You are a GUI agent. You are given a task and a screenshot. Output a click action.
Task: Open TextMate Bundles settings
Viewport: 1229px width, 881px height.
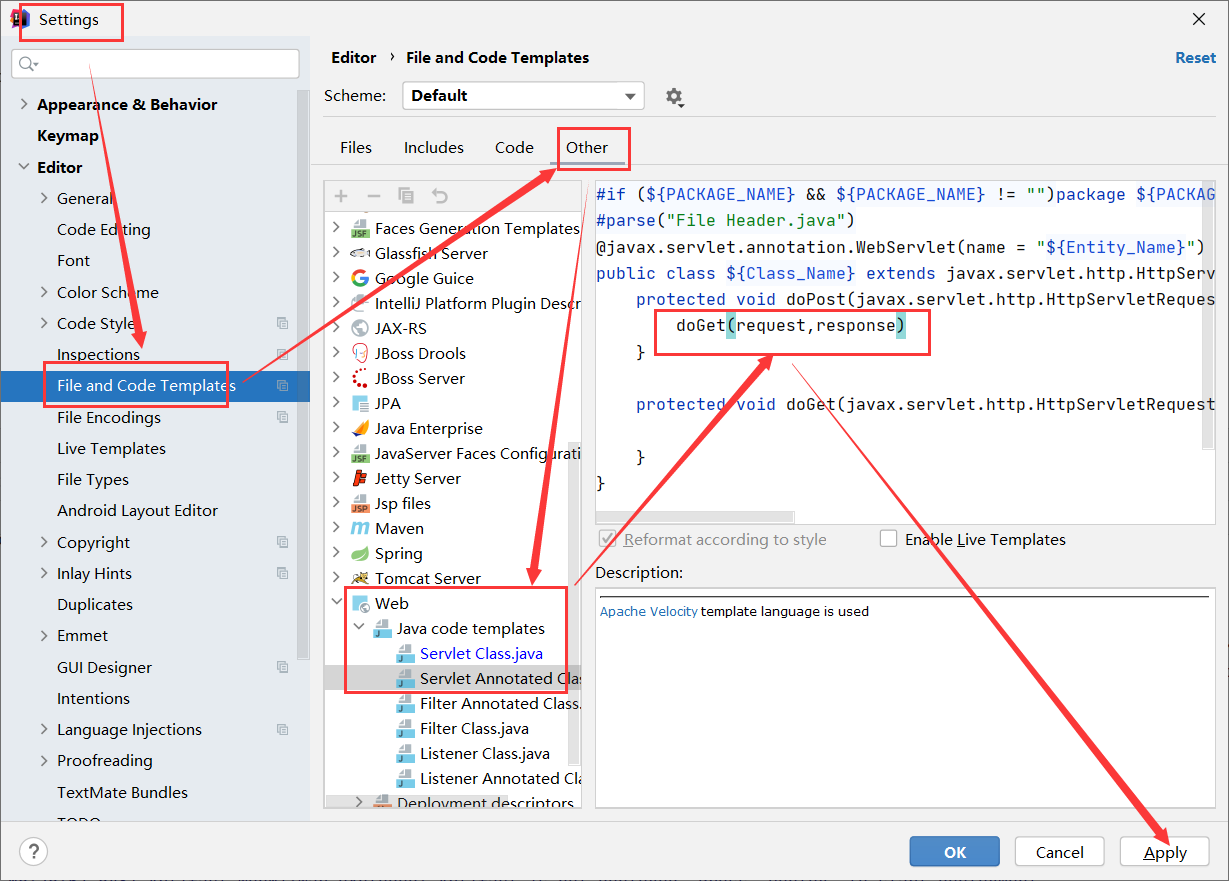tap(122, 792)
